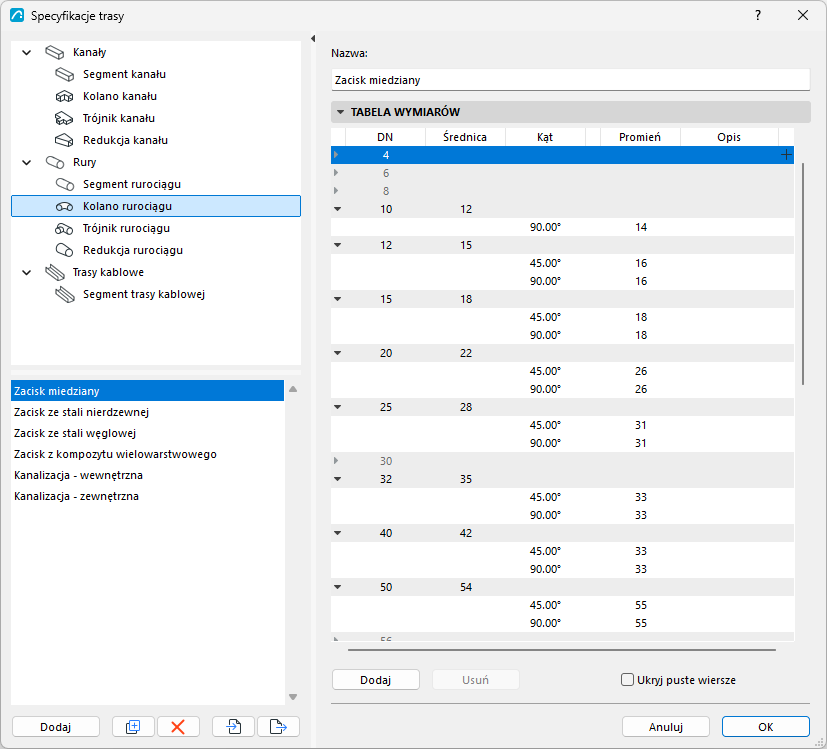
Task: Collapse the Kanały tree group
Action: (26, 52)
